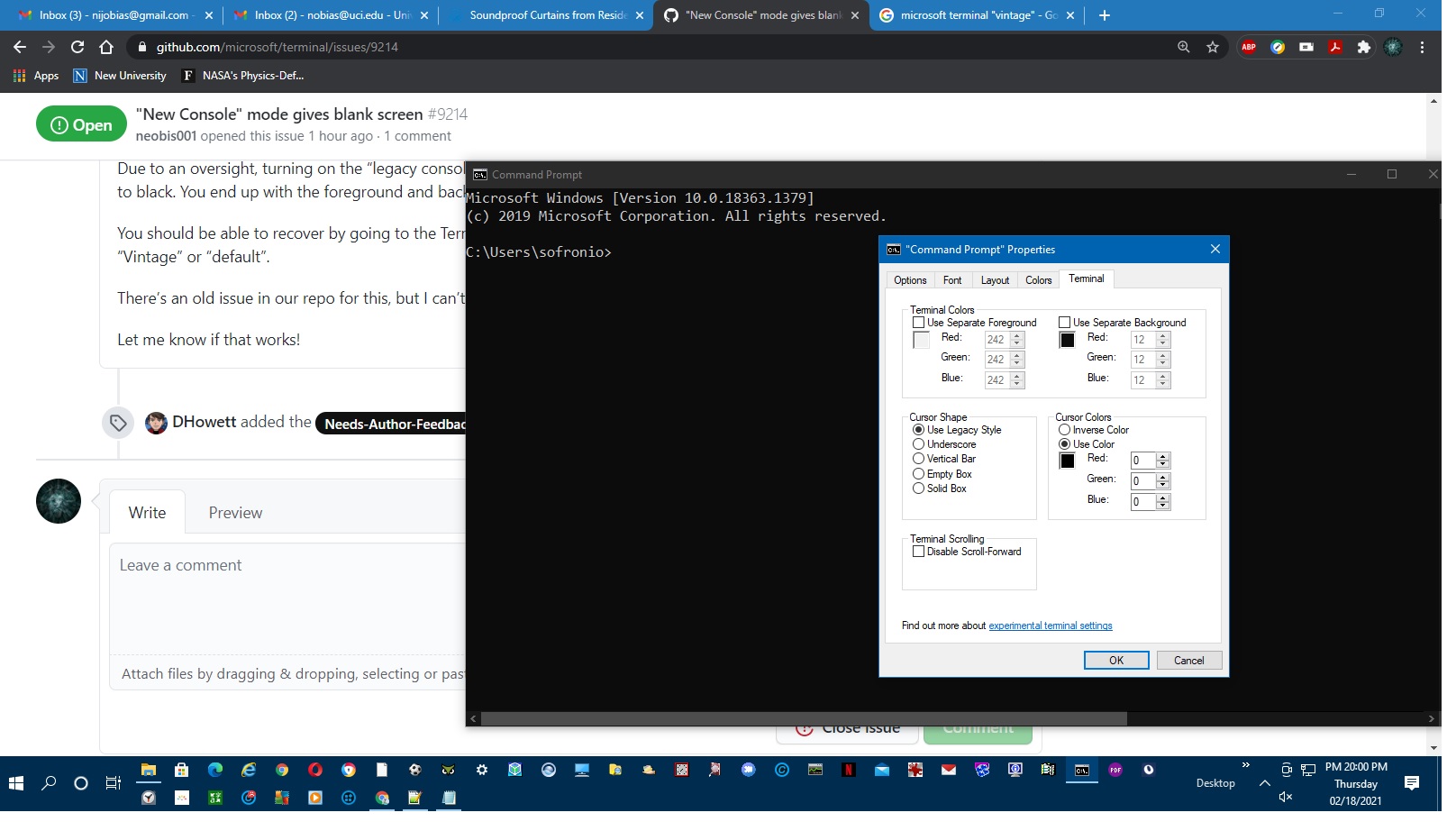Click the cursor color Blue value field
This screenshot has height=840, width=1456.
click(x=1143, y=502)
